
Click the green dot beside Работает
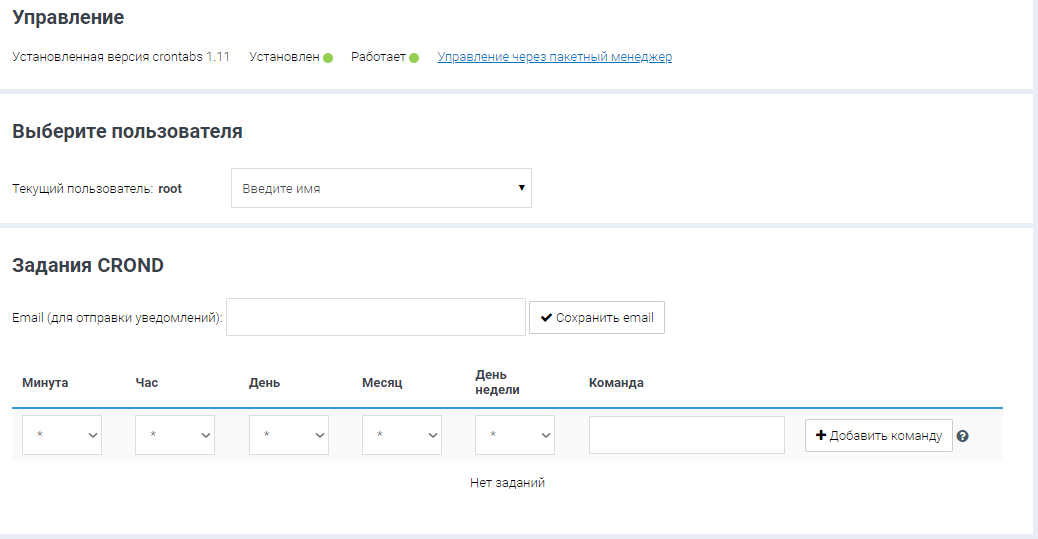click(x=414, y=58)
